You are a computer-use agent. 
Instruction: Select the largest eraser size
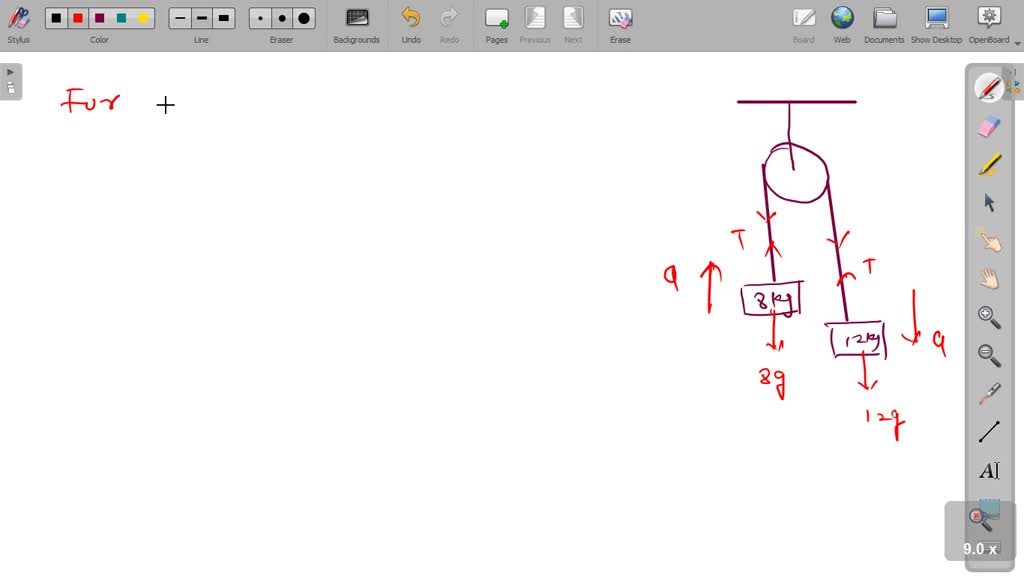pos(304,18)
